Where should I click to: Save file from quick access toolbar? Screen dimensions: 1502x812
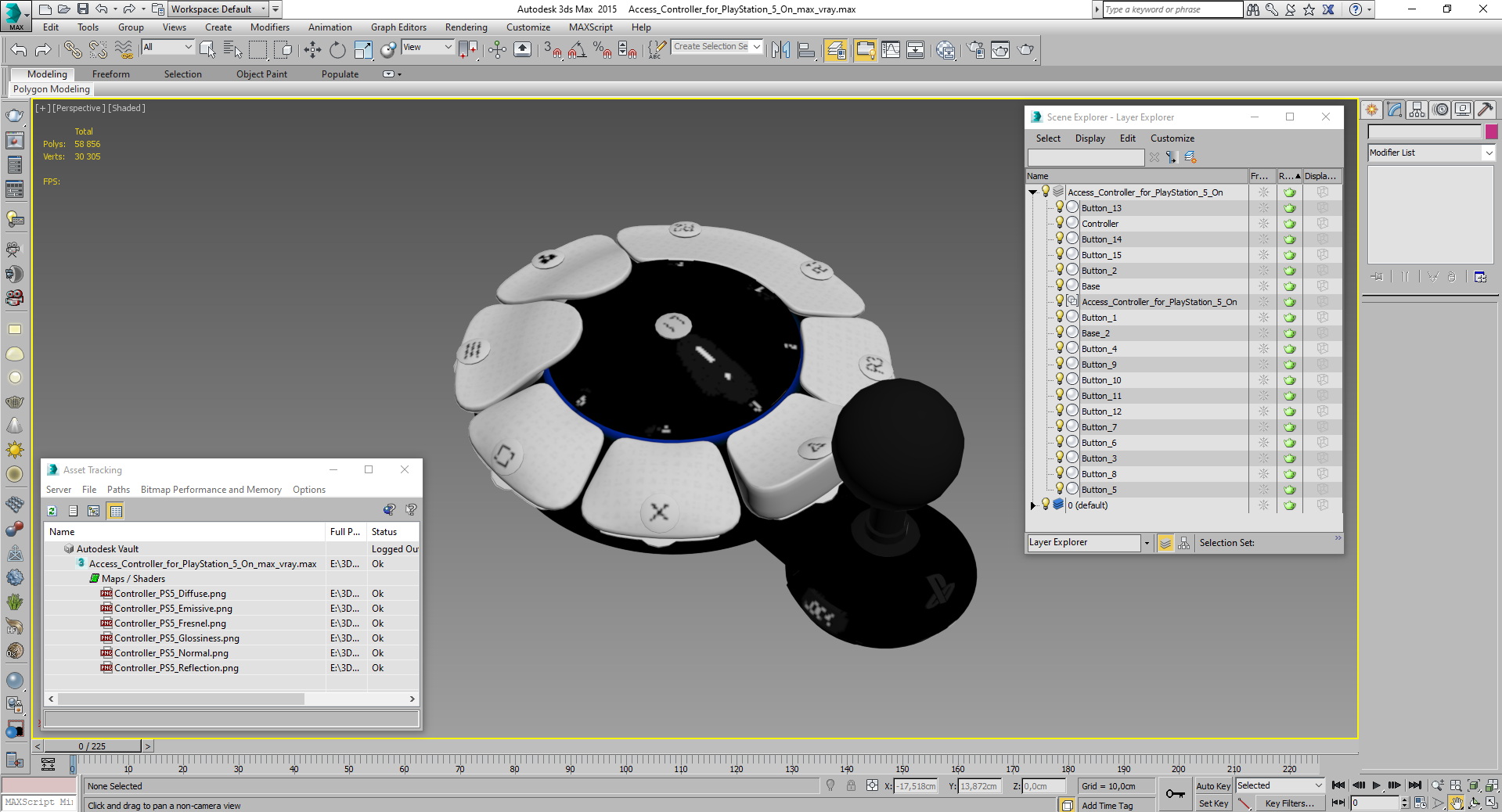point(83,9)
